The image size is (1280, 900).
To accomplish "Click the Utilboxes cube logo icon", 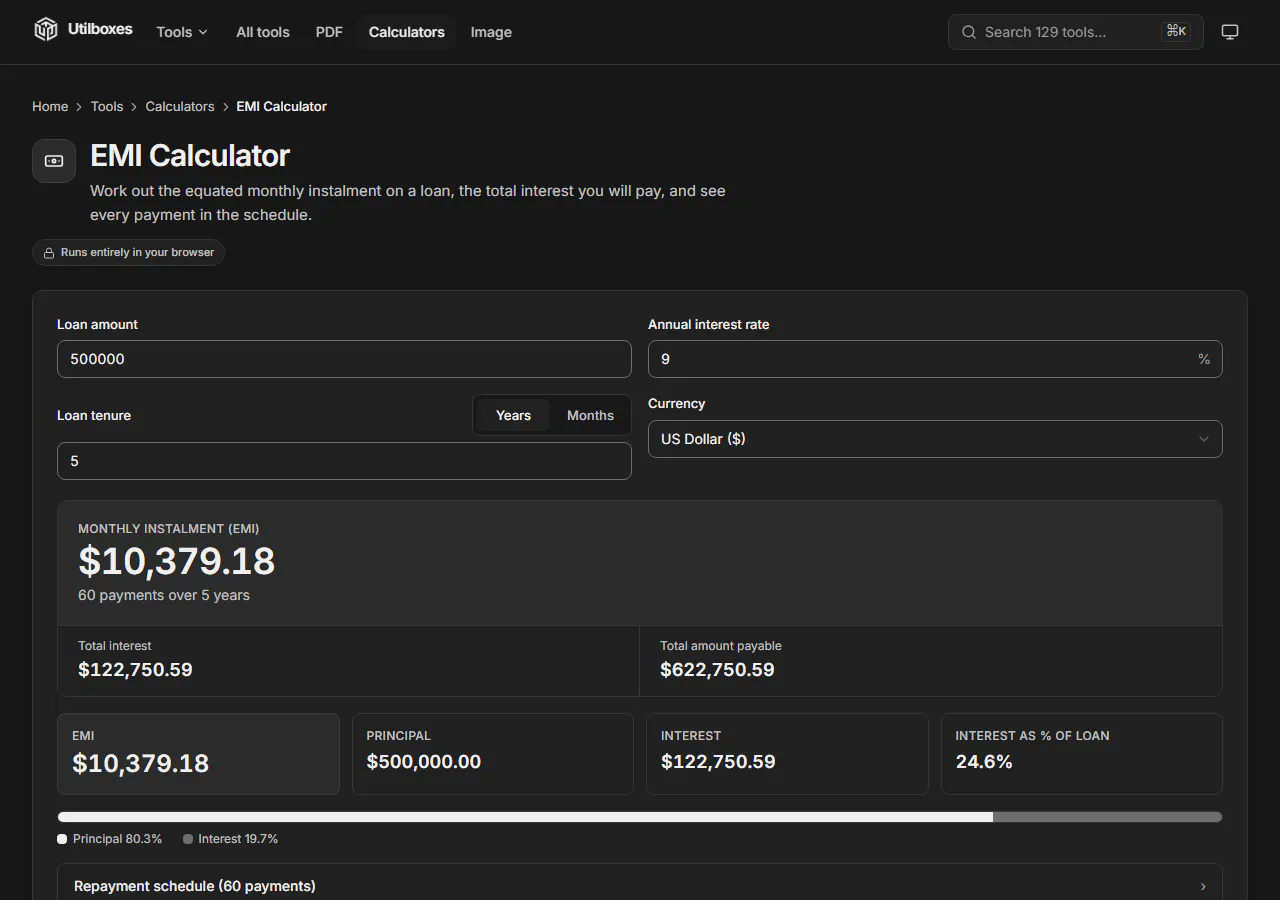I will [x=46, y=30].
